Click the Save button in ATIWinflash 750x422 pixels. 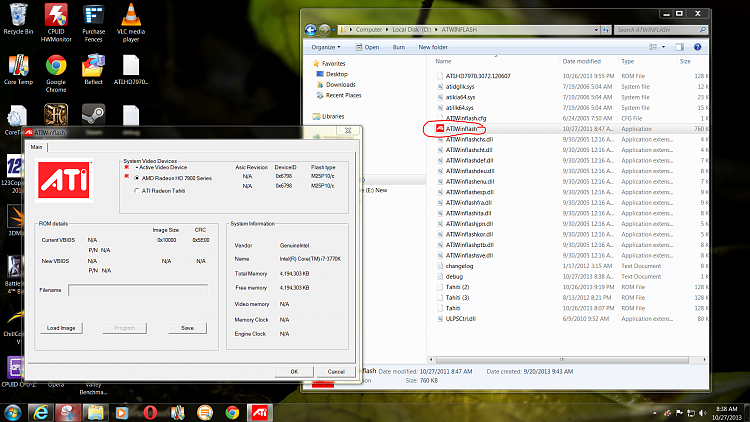187,328
